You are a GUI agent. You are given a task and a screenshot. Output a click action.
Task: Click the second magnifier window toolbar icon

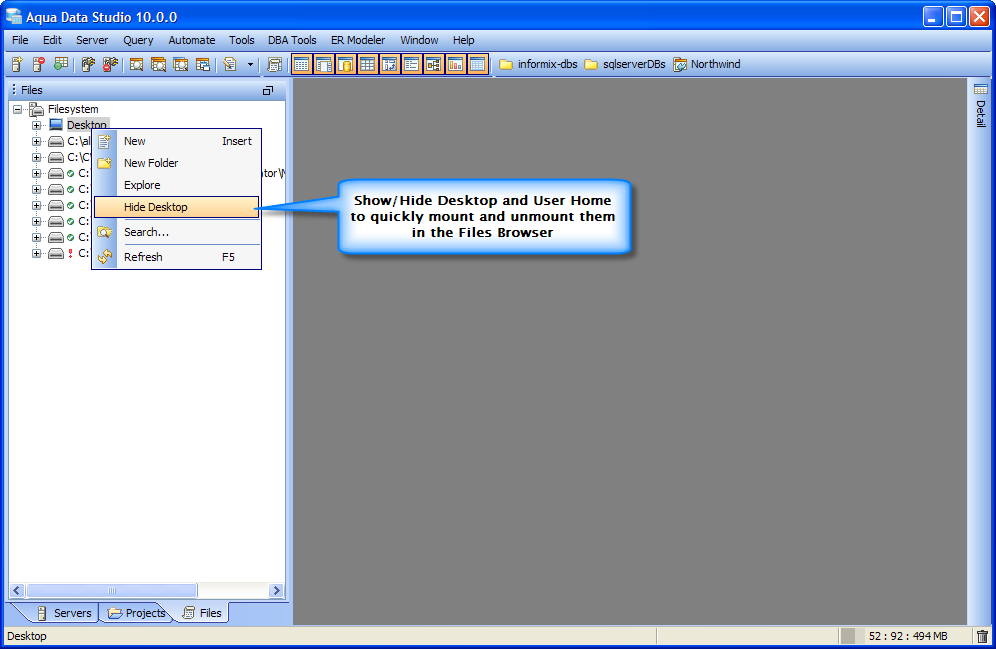158,64
